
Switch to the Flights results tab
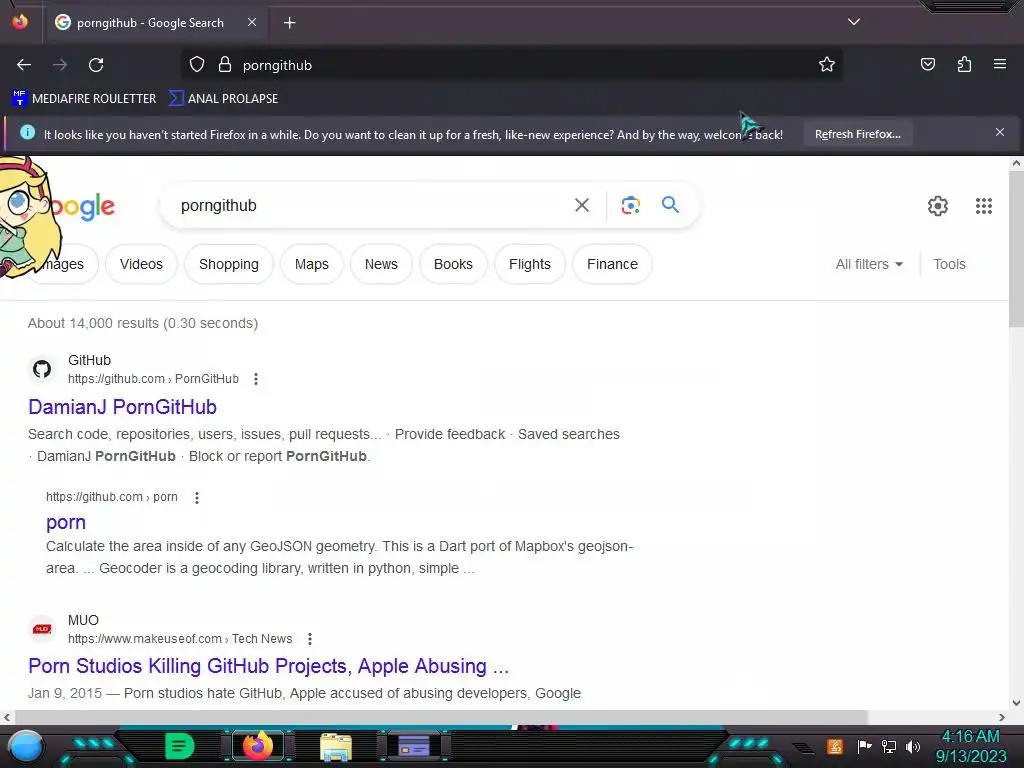point(530,264)
